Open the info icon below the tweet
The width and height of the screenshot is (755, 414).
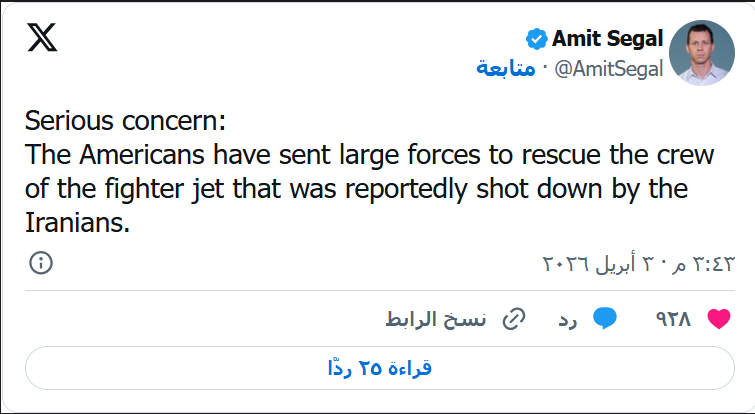click(x=41, y=263)
